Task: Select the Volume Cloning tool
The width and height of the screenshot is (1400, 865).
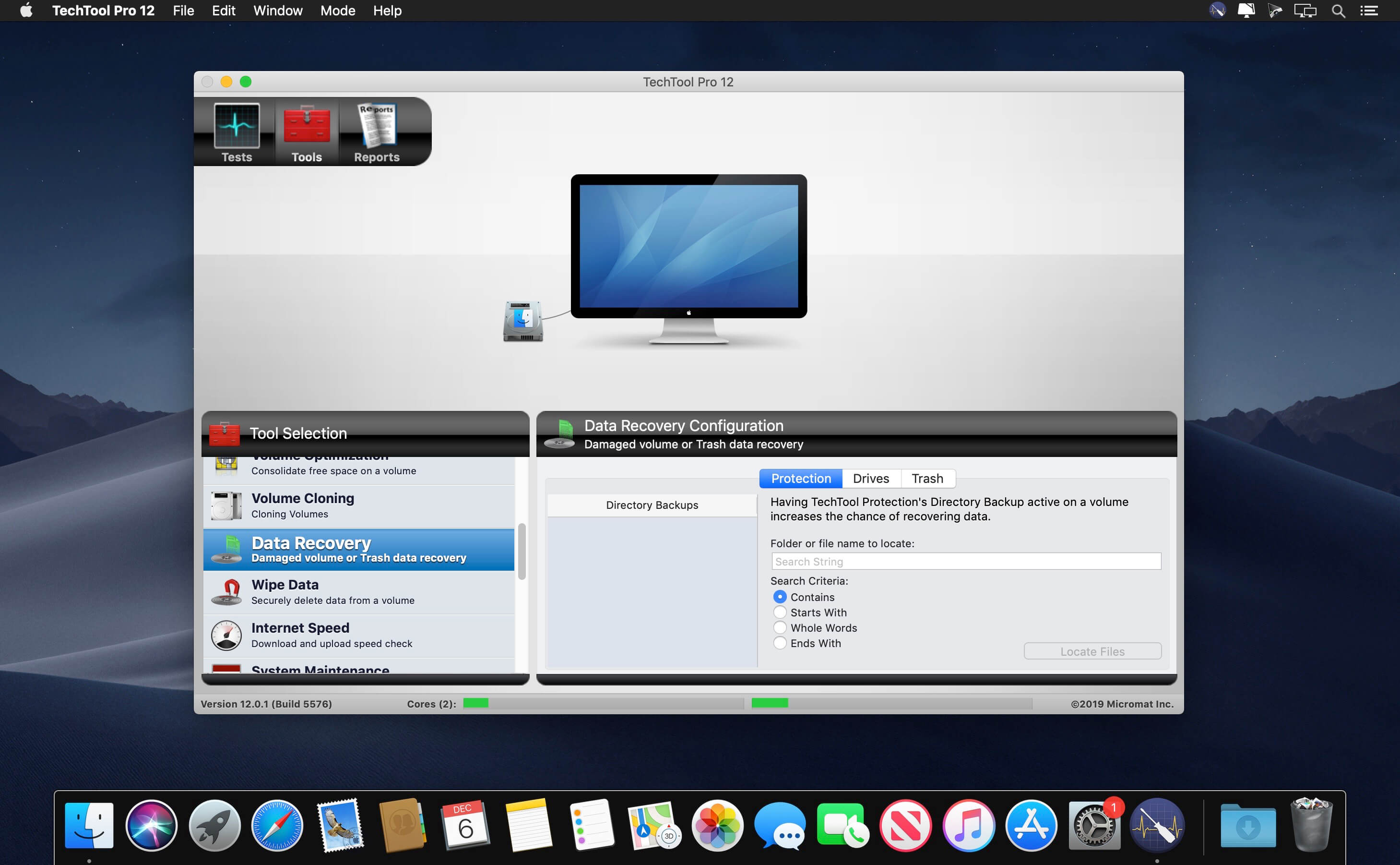Action: (359, 506)
